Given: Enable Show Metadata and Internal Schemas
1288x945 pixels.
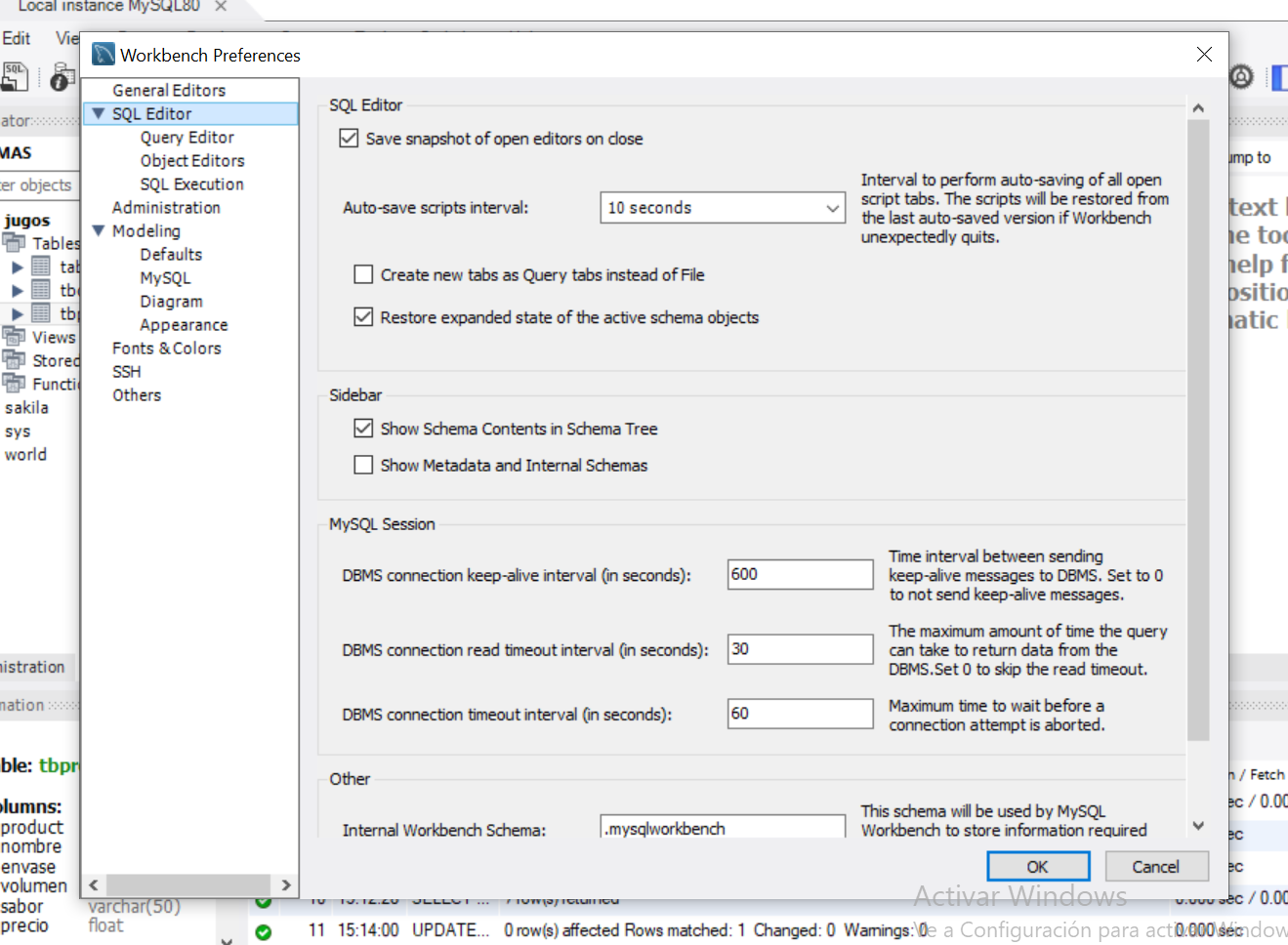Looking at the screenshot, I should pos(363,465).
